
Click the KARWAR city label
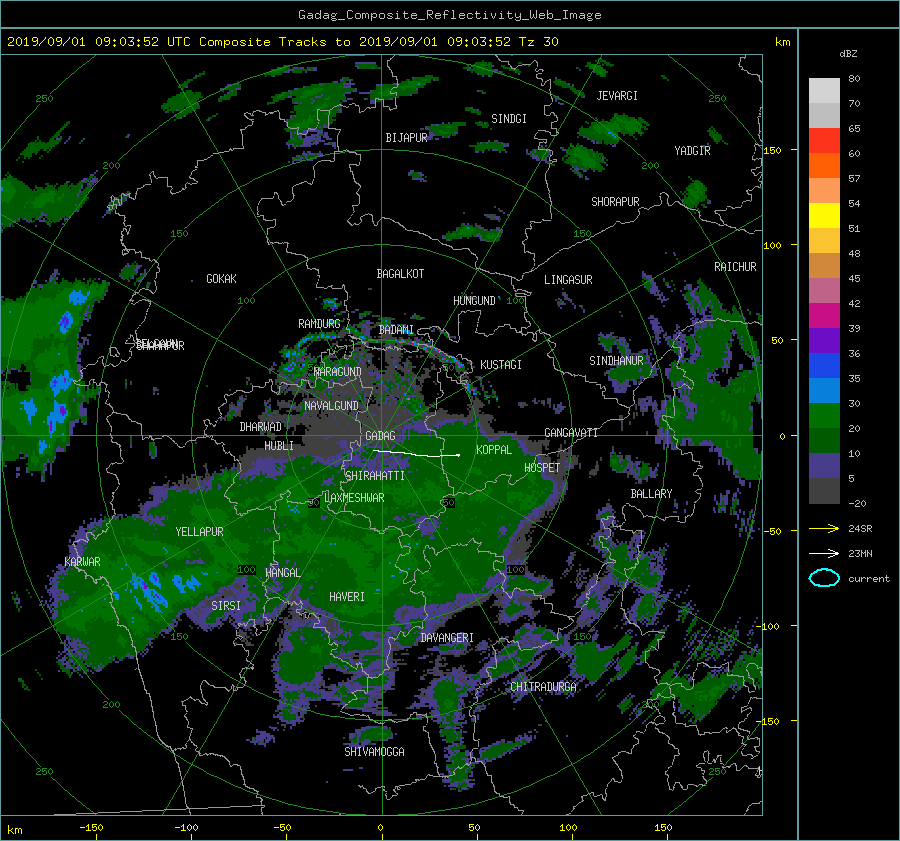(82, 562)
